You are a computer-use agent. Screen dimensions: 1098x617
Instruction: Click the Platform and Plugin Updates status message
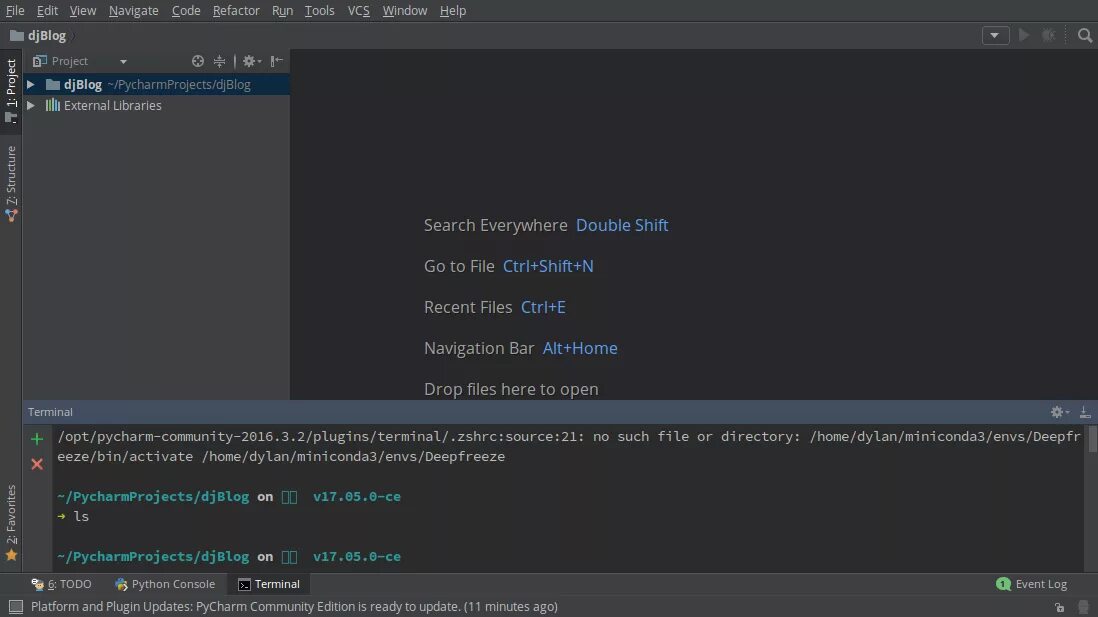[294, 606]
